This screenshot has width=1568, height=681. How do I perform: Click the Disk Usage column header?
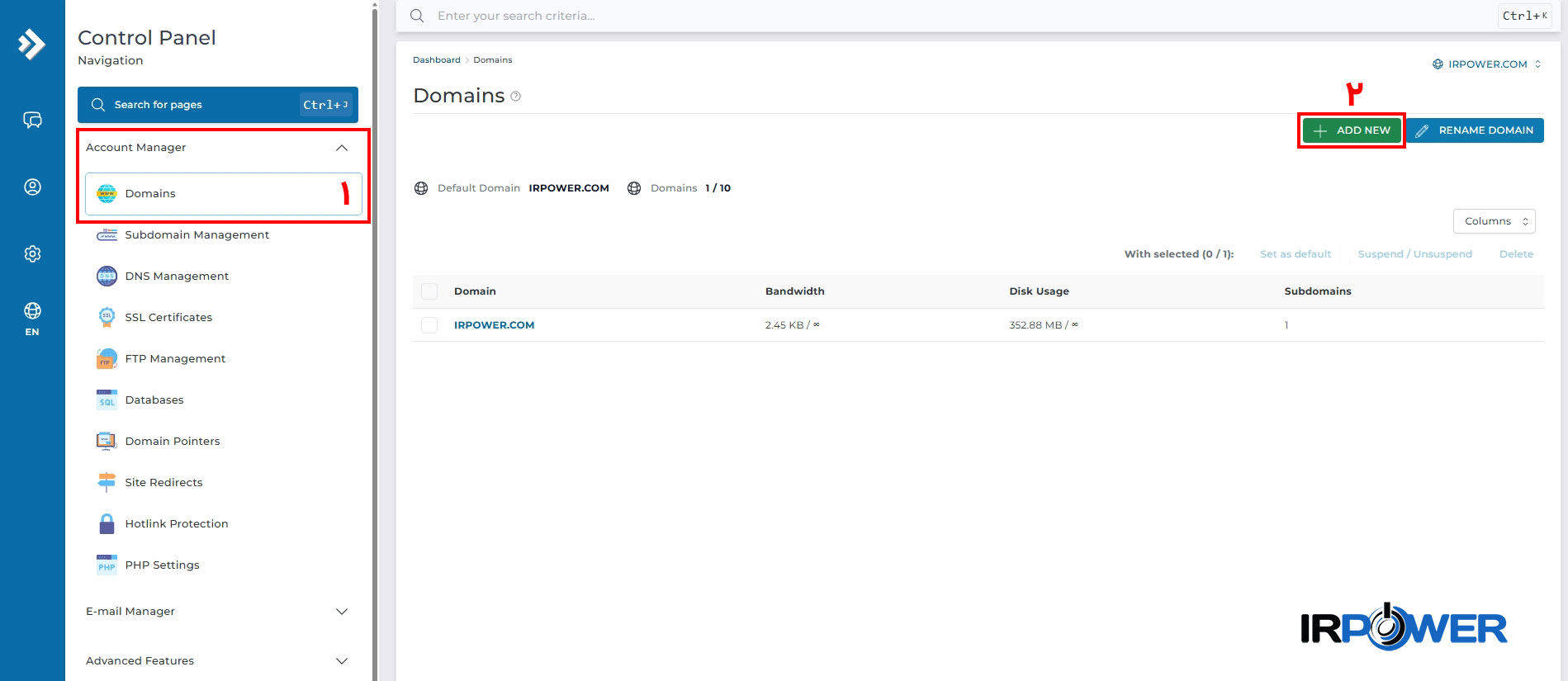[1039, 291]
